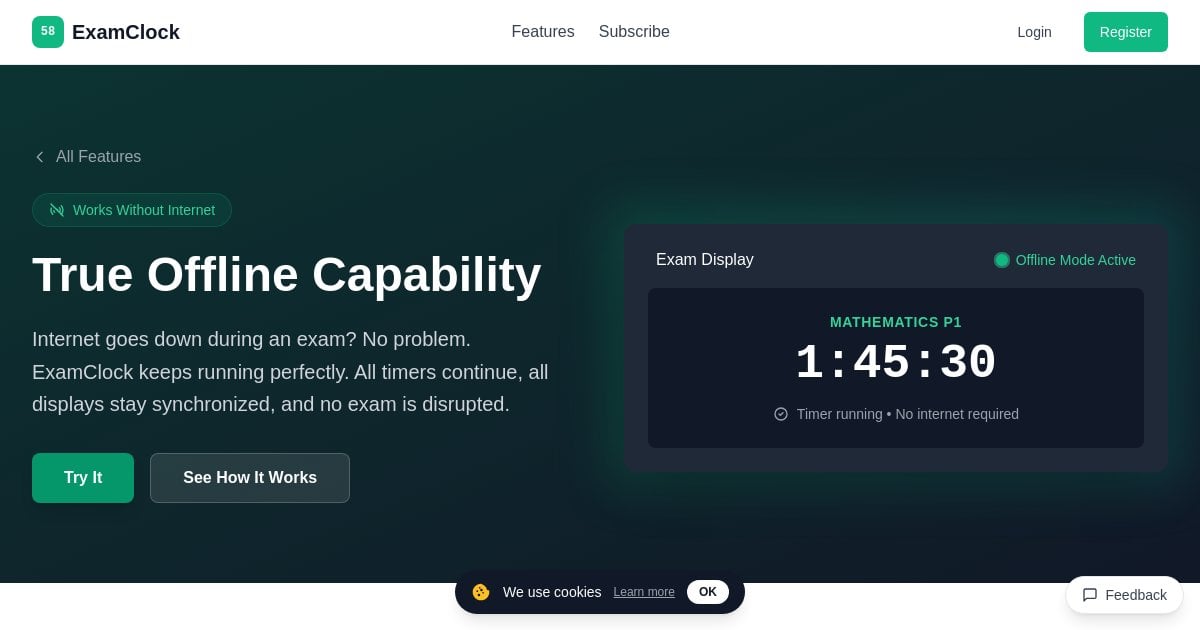
Task: Open the Subscribe menu item
Action: tap(634, 32)
